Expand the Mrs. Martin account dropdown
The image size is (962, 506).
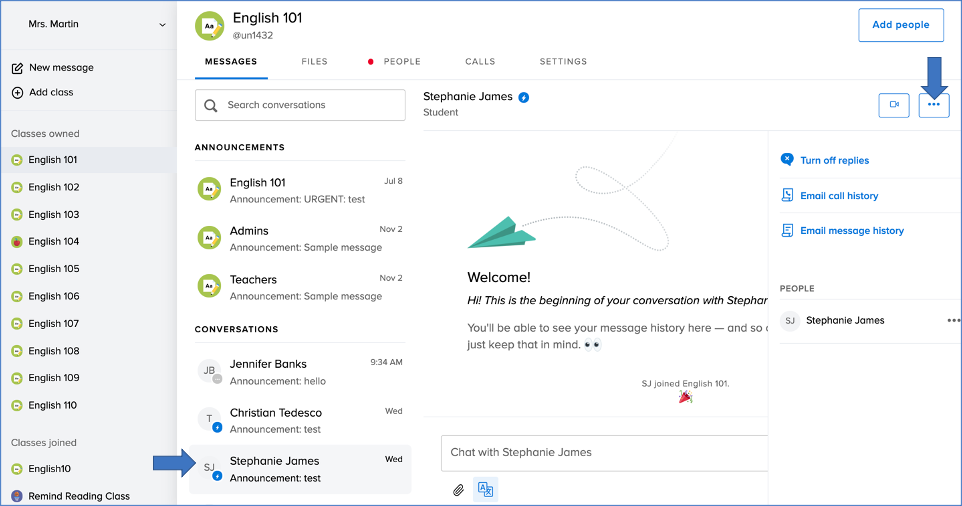[x=163, y=24]
